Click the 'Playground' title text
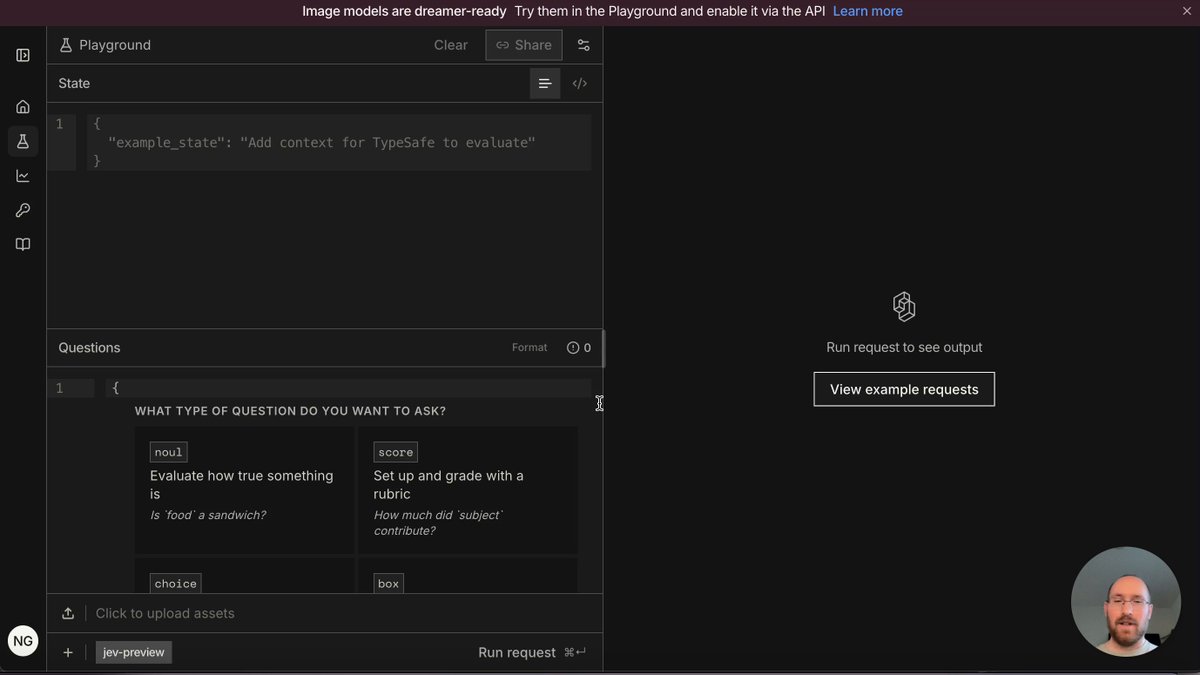 click(x=115, y=45)
